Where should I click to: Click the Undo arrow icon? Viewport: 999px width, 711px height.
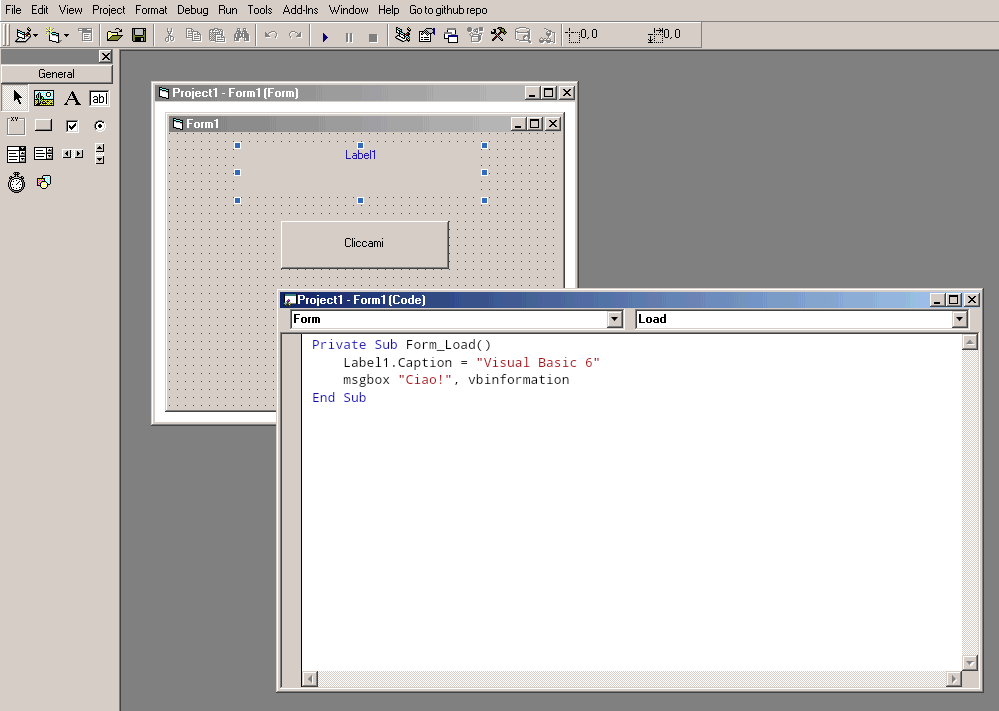point(271,35)
